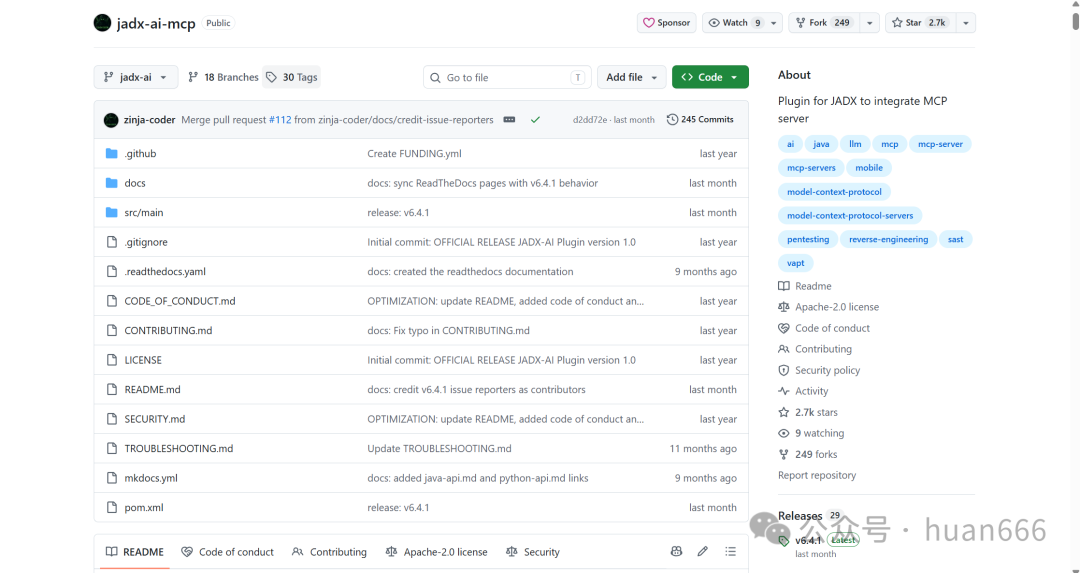Image resolution: width=1080 pixels, height=573 pixels.
Task: Open the 245 Commits history link
Action: (x=700, y=120)
